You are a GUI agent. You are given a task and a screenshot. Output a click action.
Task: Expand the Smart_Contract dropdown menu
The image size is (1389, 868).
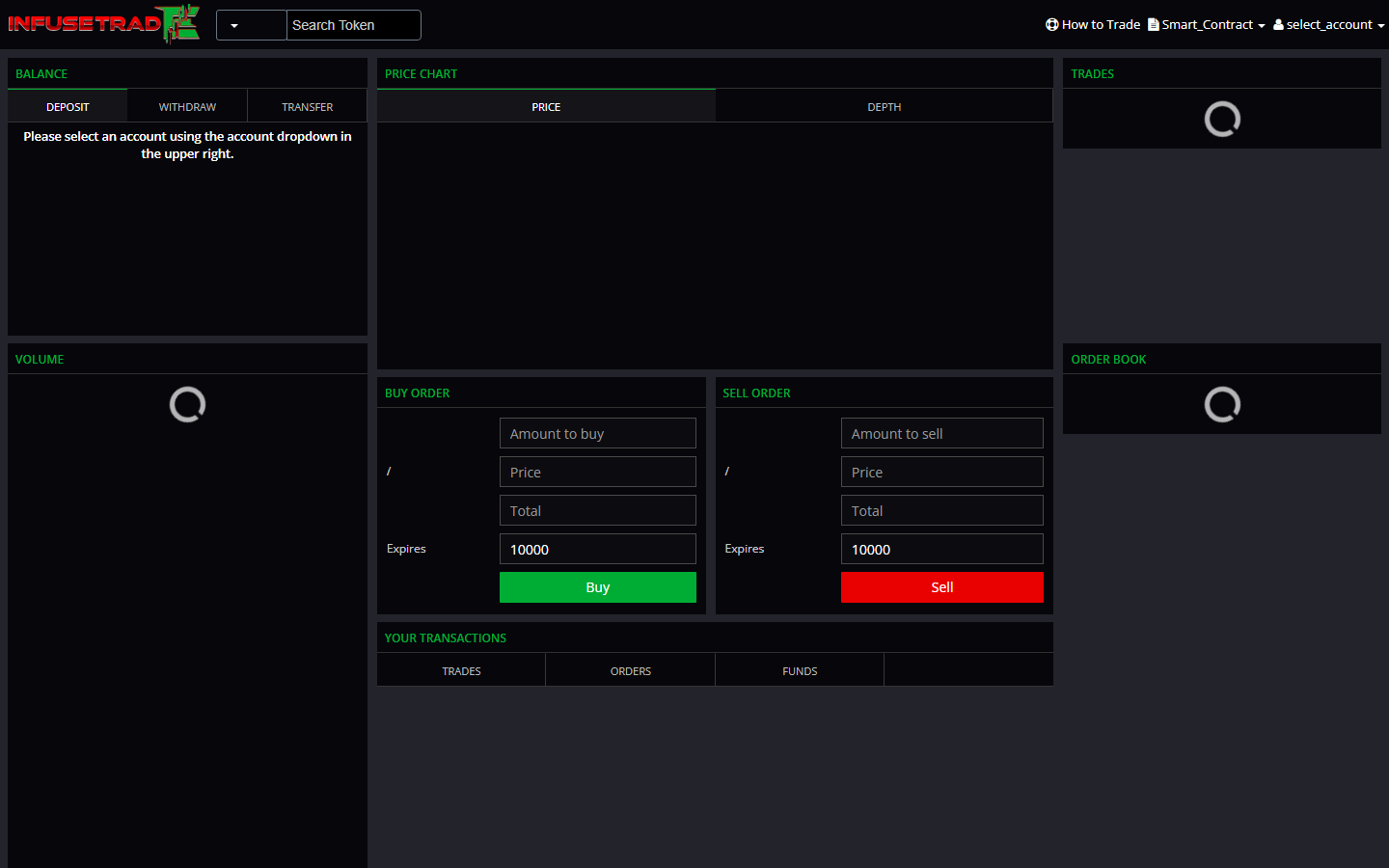tap(1206, 24)
